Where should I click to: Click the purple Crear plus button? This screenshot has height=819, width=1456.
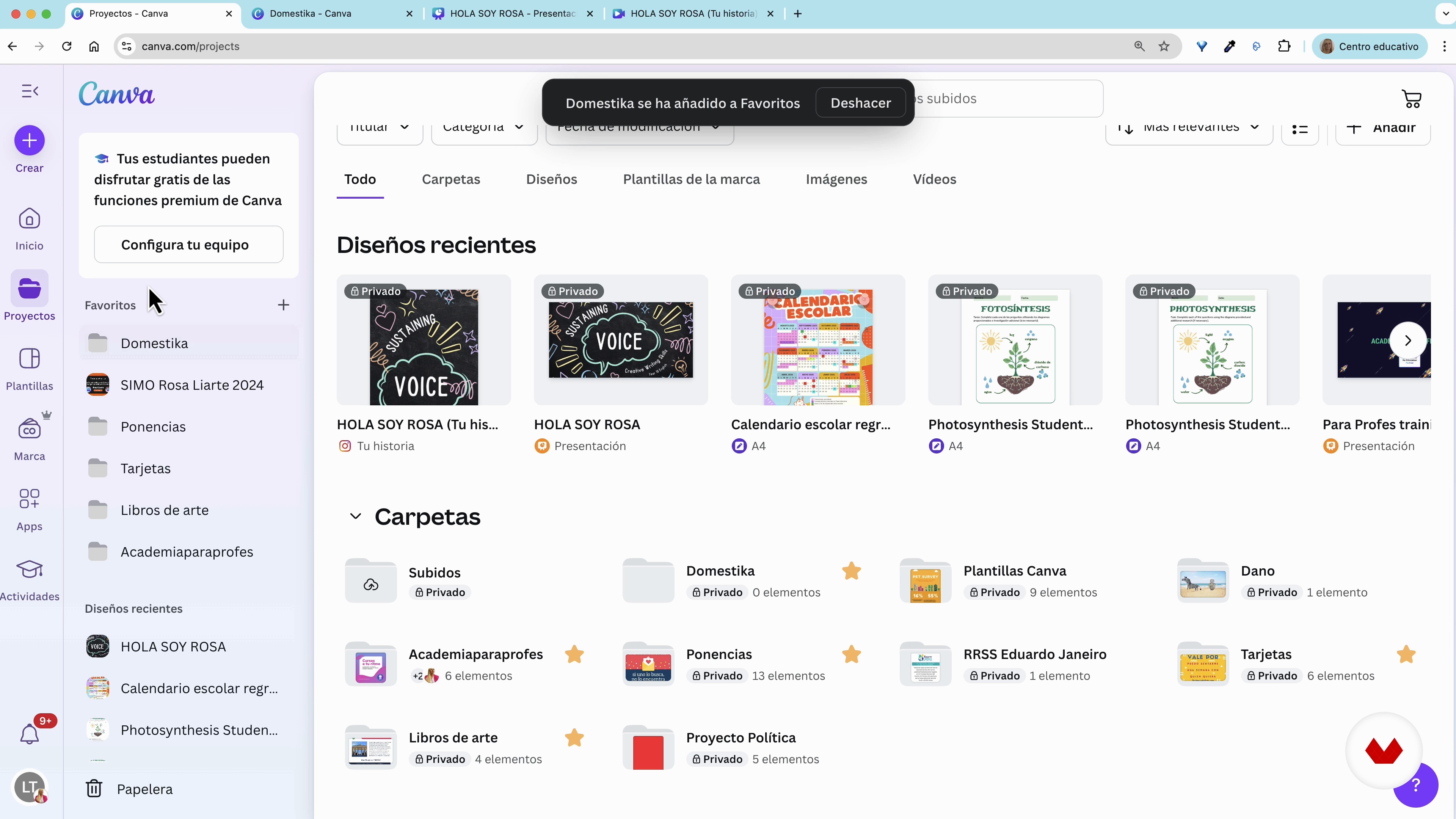pyautogui.click(x=30, y=140)
